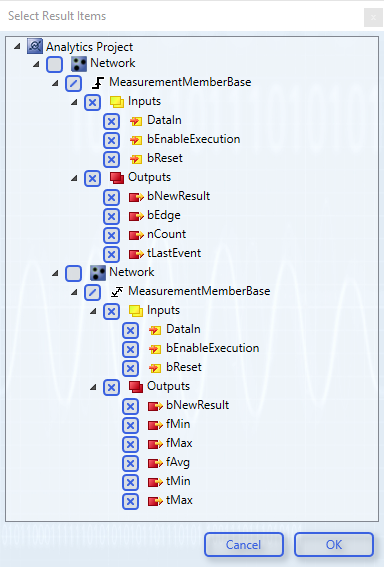Screen dimensions: 384x567
Task: Confirm selection with the OK button
Action: click(334, 545)
